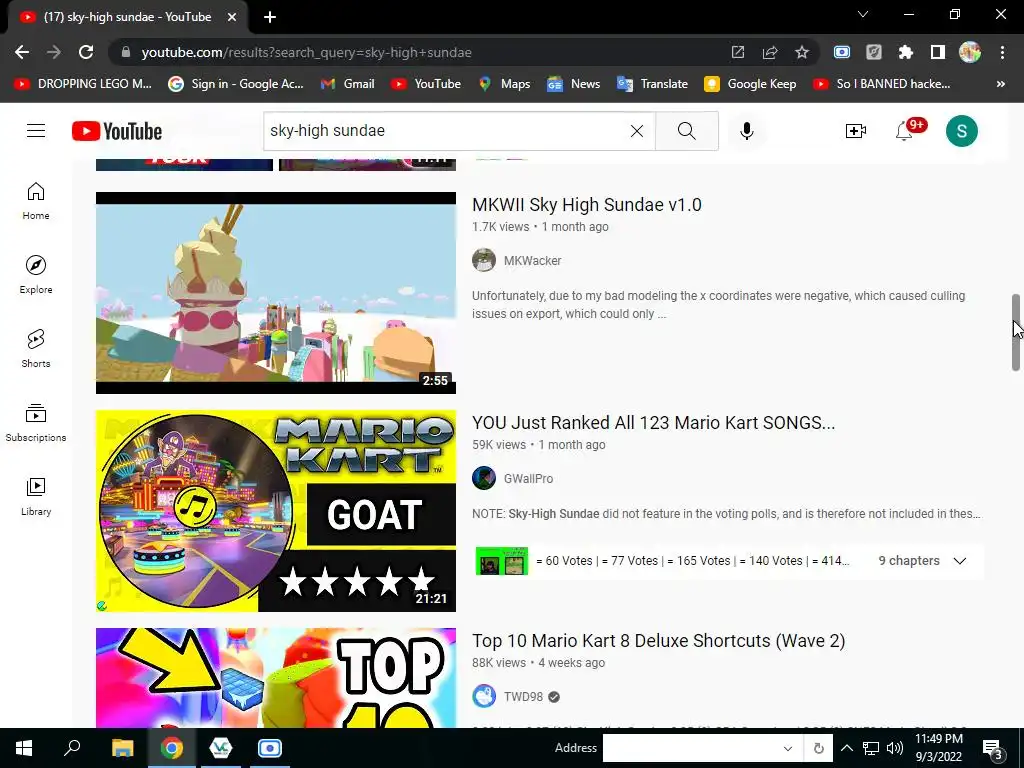Open Top 10 Mario Kart 8 Deluxe Shortcuts
1024x768 pixels.
(x=658, y=641)
